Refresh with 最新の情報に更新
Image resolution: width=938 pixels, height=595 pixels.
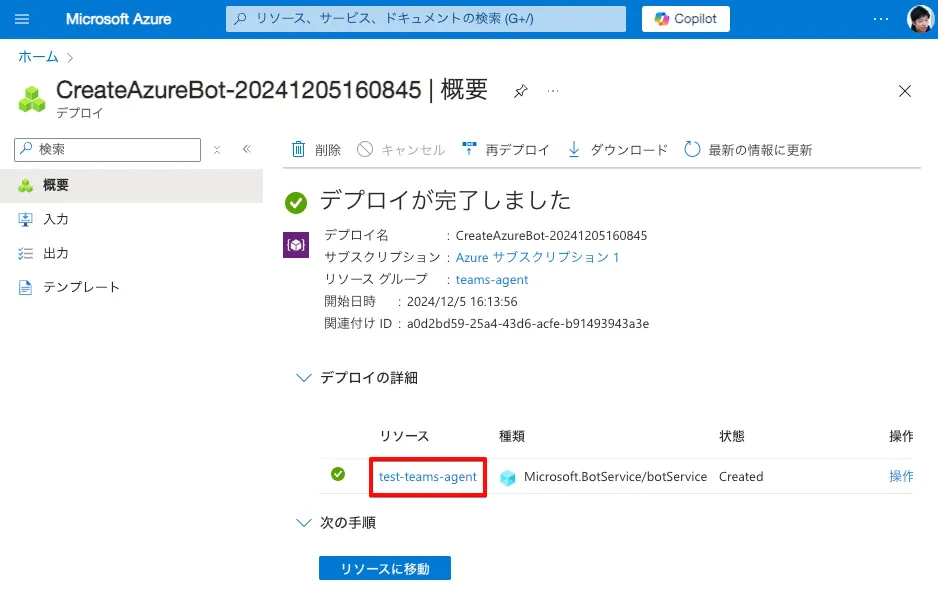(748, 149)
